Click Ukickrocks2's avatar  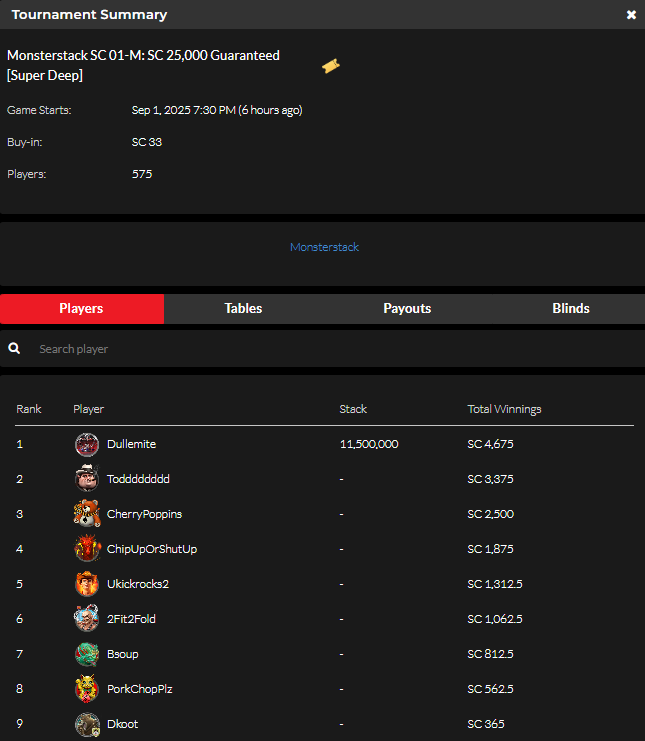coord(87,584)
